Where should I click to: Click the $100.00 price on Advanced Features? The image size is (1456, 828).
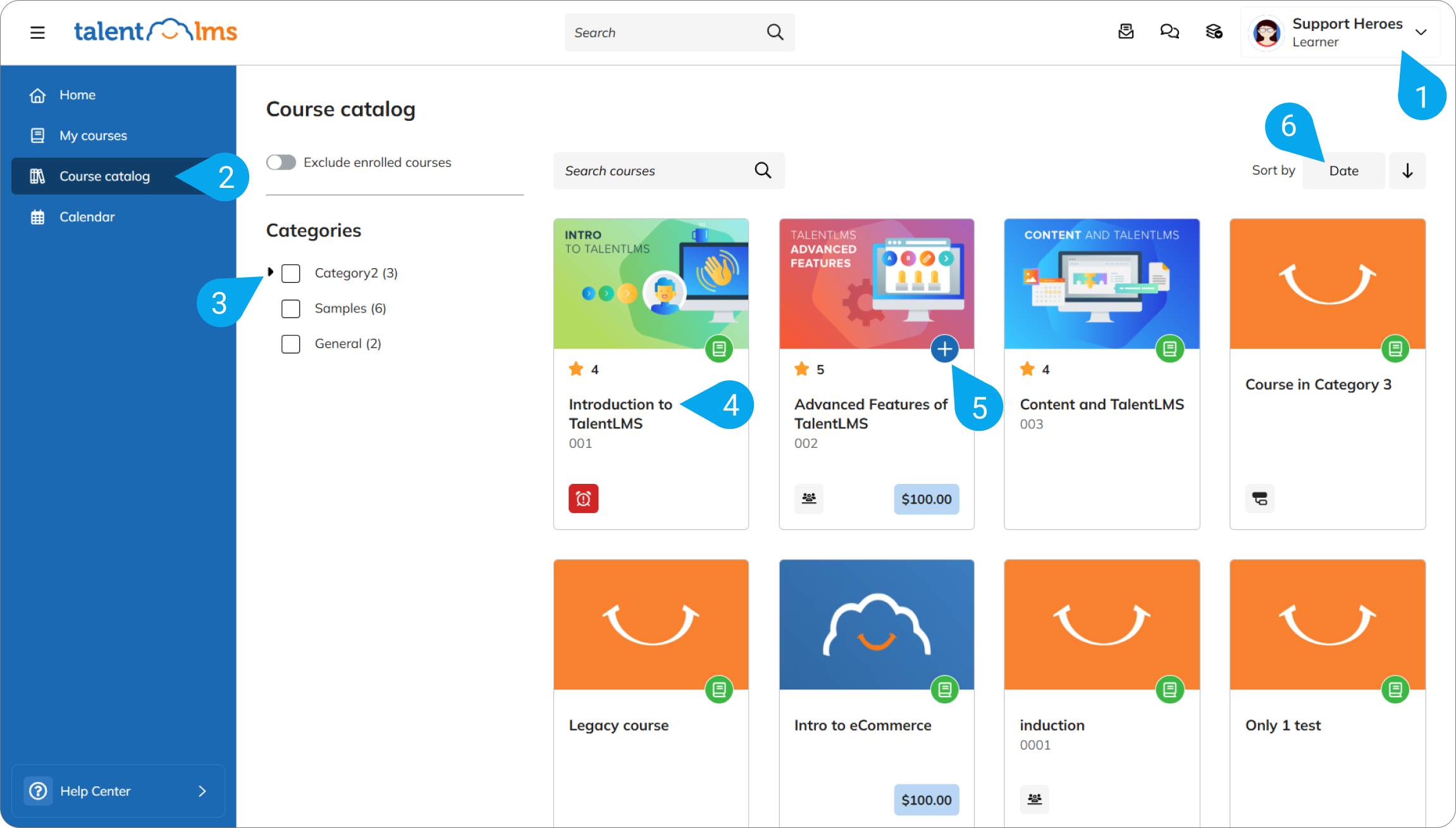pyautogui.click(x=926, y=499)
